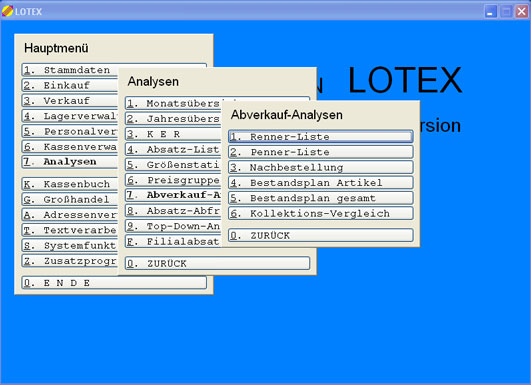Viewport: 531px width, 385px height.
Task: Open the Kassenbuch entry
Action: [x=70, y=184]
